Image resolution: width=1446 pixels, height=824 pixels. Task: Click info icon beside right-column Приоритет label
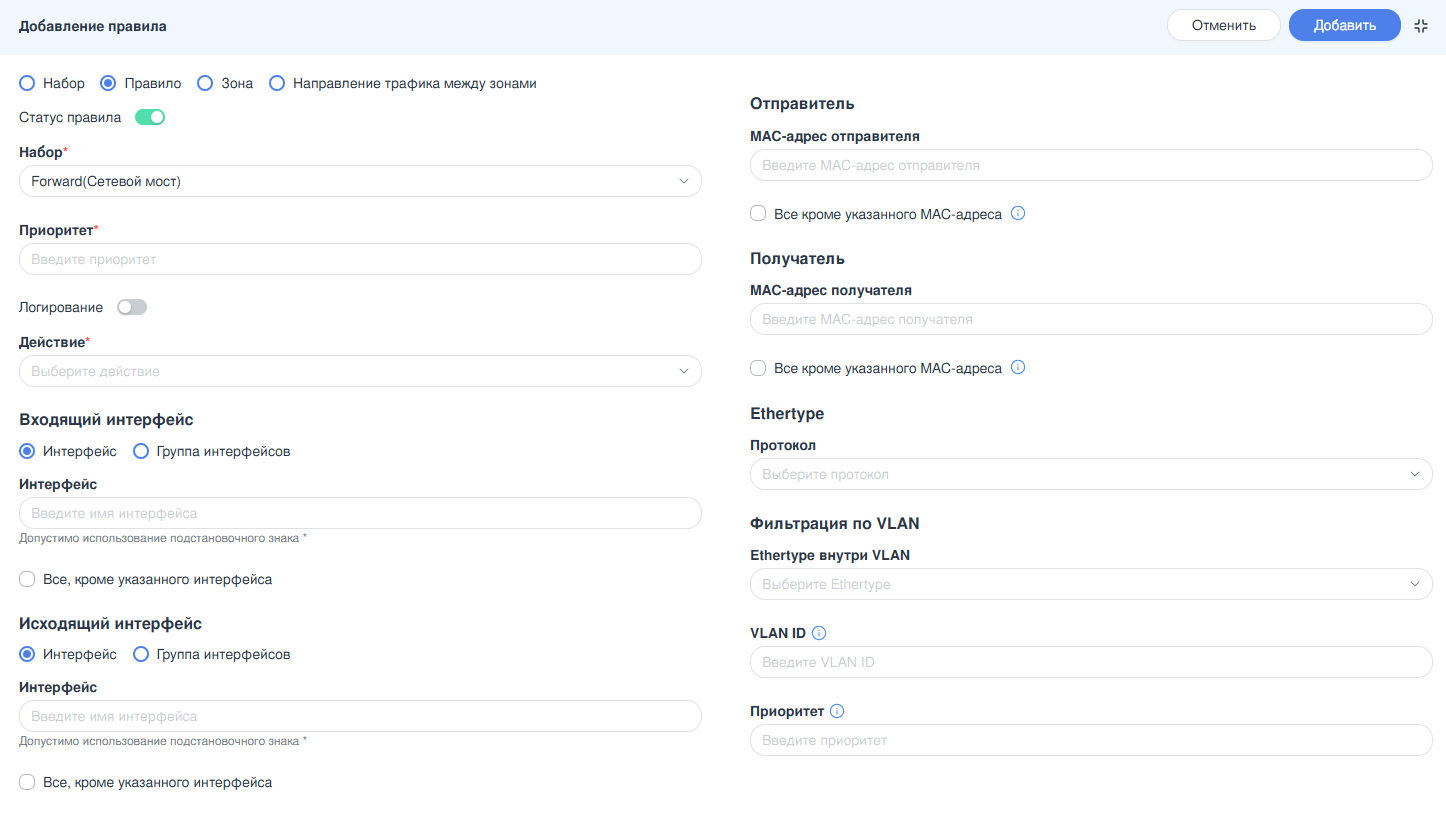click(837, 711)
